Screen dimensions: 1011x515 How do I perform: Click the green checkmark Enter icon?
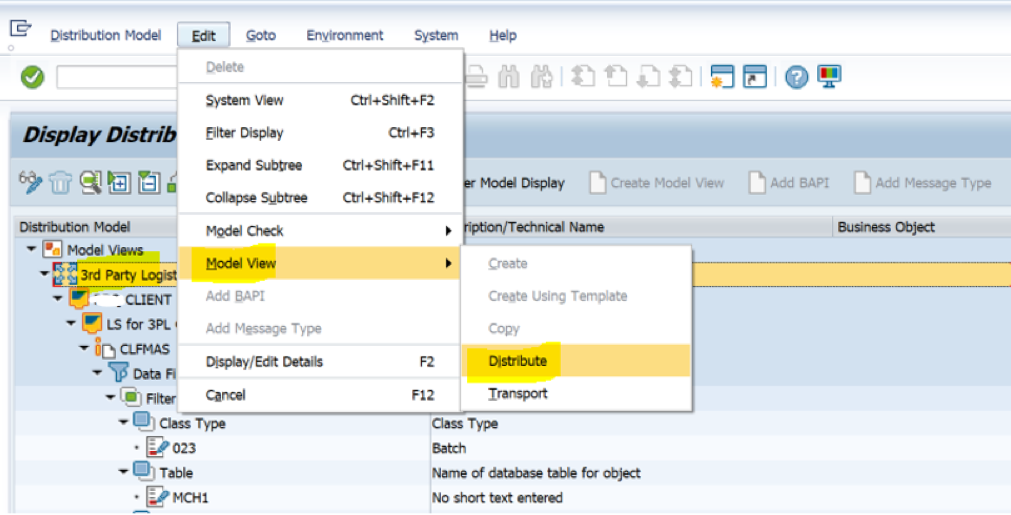click(32, 77)
